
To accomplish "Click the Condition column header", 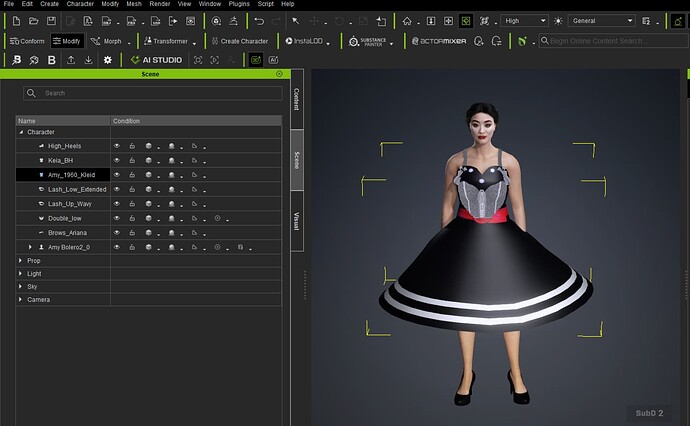I will pyautogui.click(x=196, y=121).
